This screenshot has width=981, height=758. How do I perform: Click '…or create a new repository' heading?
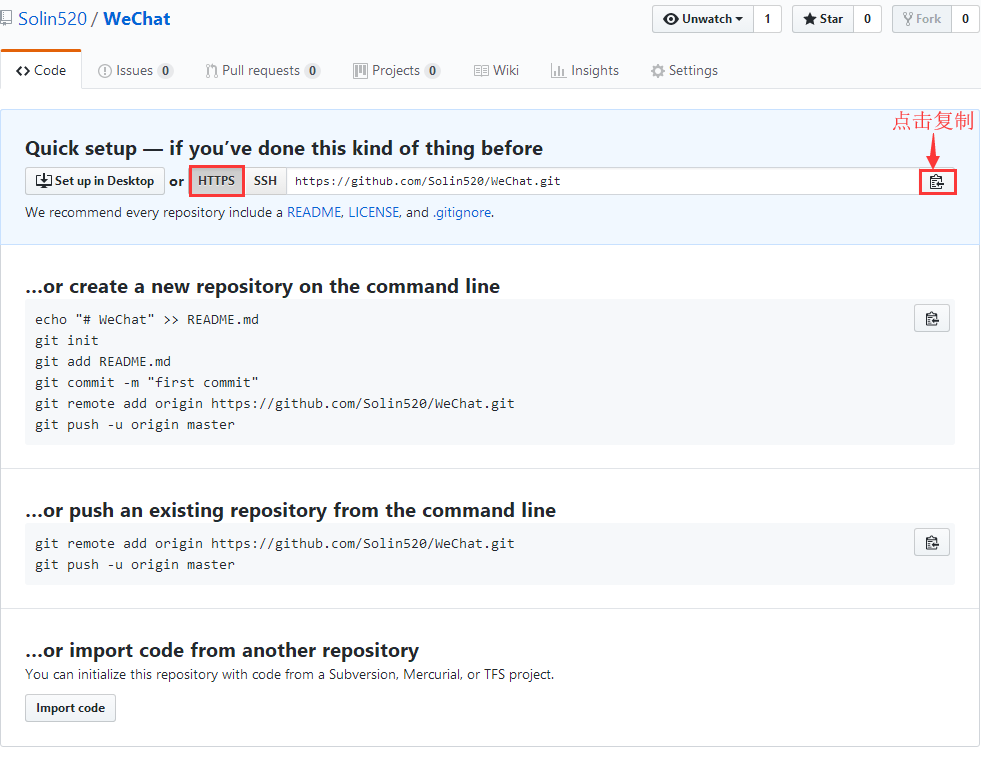pyautogui.click(x=263, y=286)
